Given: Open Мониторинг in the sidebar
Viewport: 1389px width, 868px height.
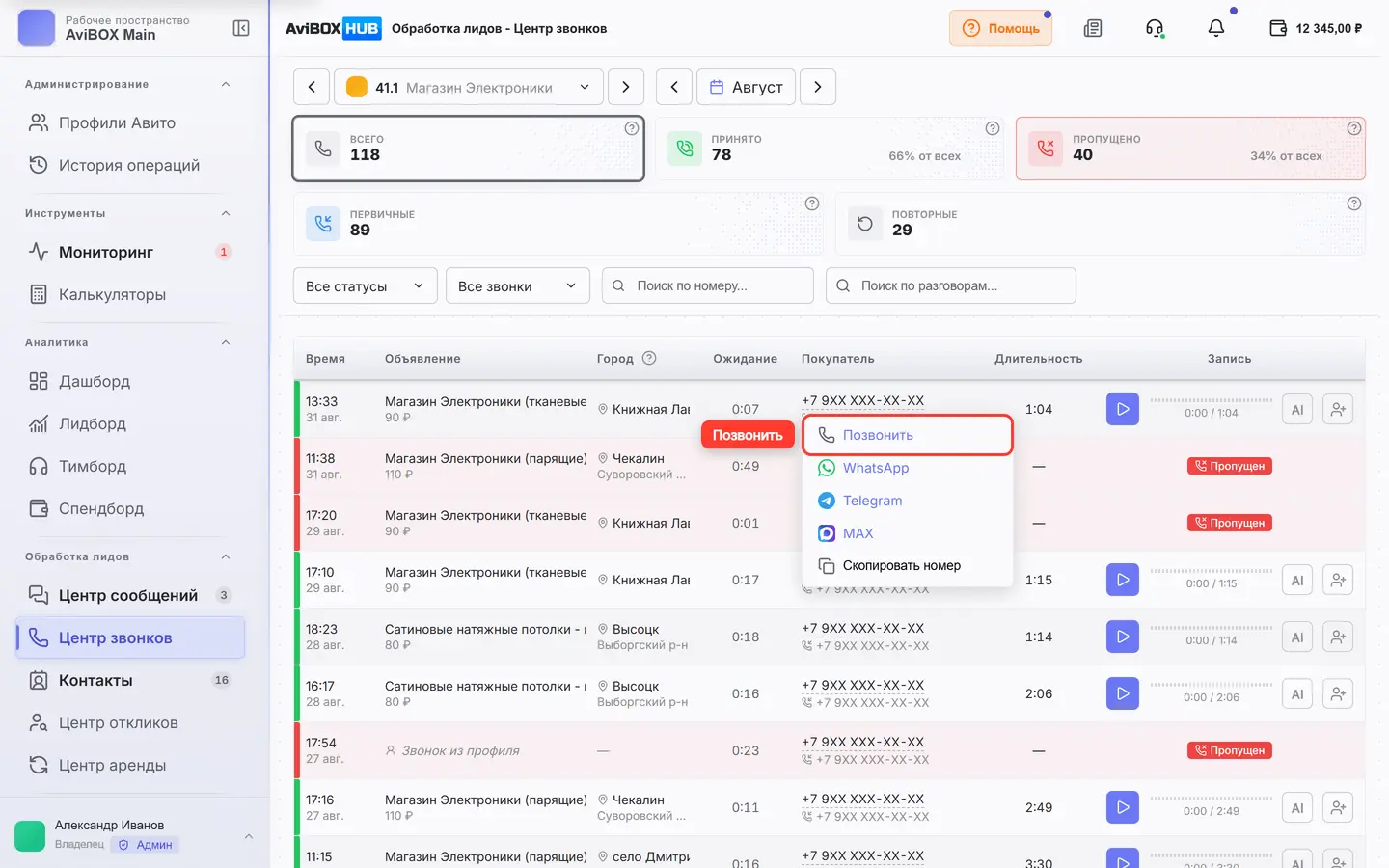Looking at the screenshot, I should point(130,252).
